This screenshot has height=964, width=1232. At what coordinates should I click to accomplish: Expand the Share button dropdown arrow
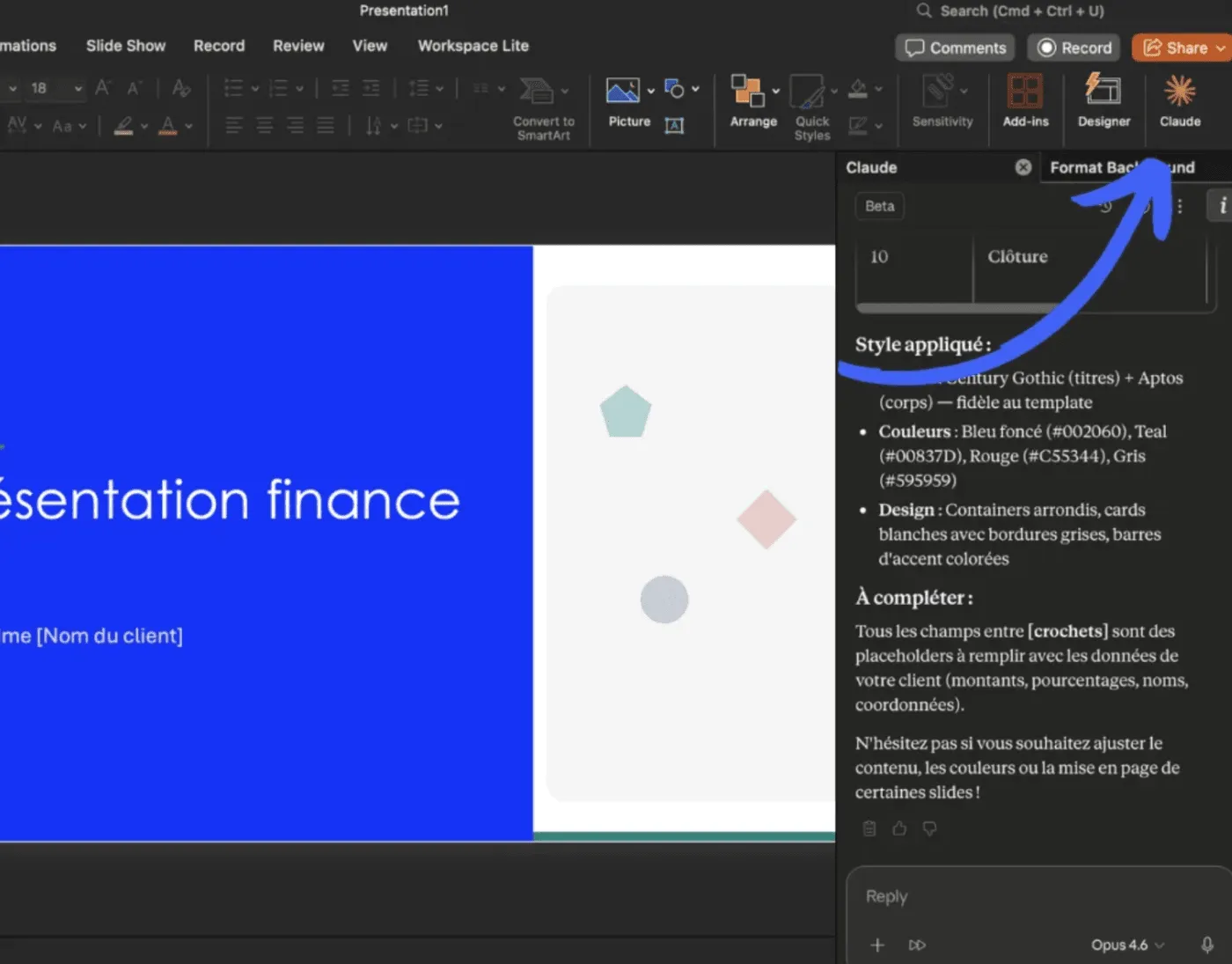1221,48
